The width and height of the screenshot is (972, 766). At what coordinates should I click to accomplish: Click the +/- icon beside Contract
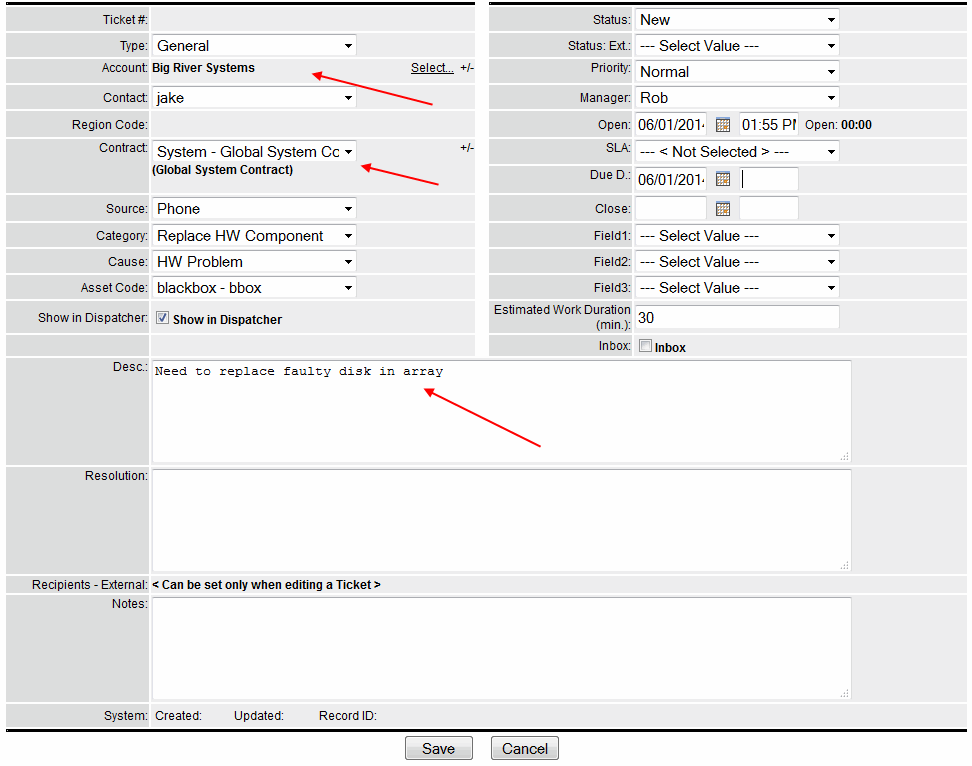click(467, 148)
